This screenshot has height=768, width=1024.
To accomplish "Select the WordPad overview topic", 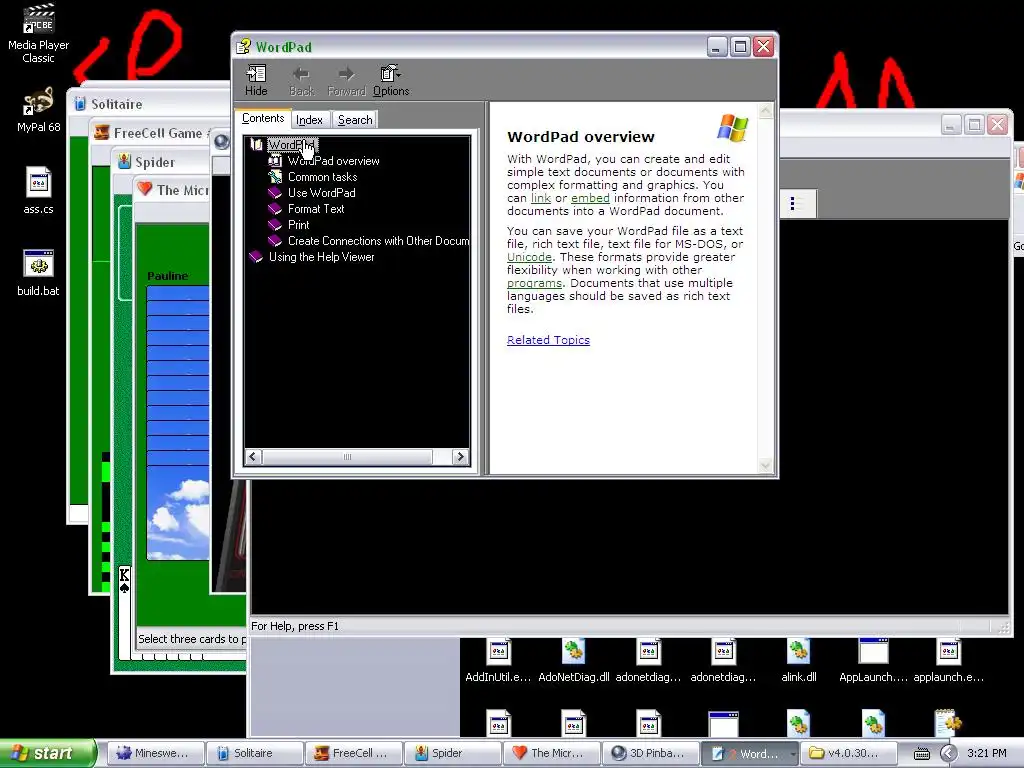I will (x=333, y=161).
